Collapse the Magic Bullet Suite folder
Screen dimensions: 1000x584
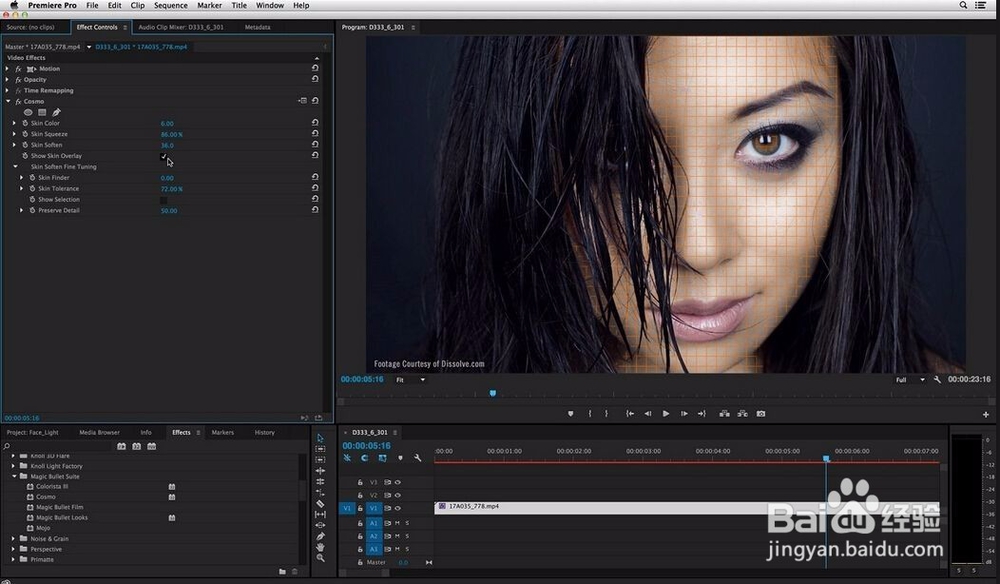pos(13,476)
